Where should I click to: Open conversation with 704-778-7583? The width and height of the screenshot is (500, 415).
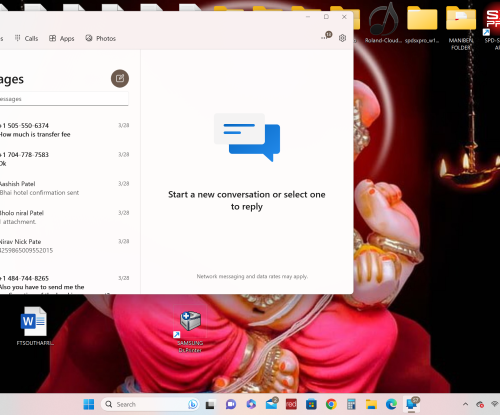[x=64, y=159]
